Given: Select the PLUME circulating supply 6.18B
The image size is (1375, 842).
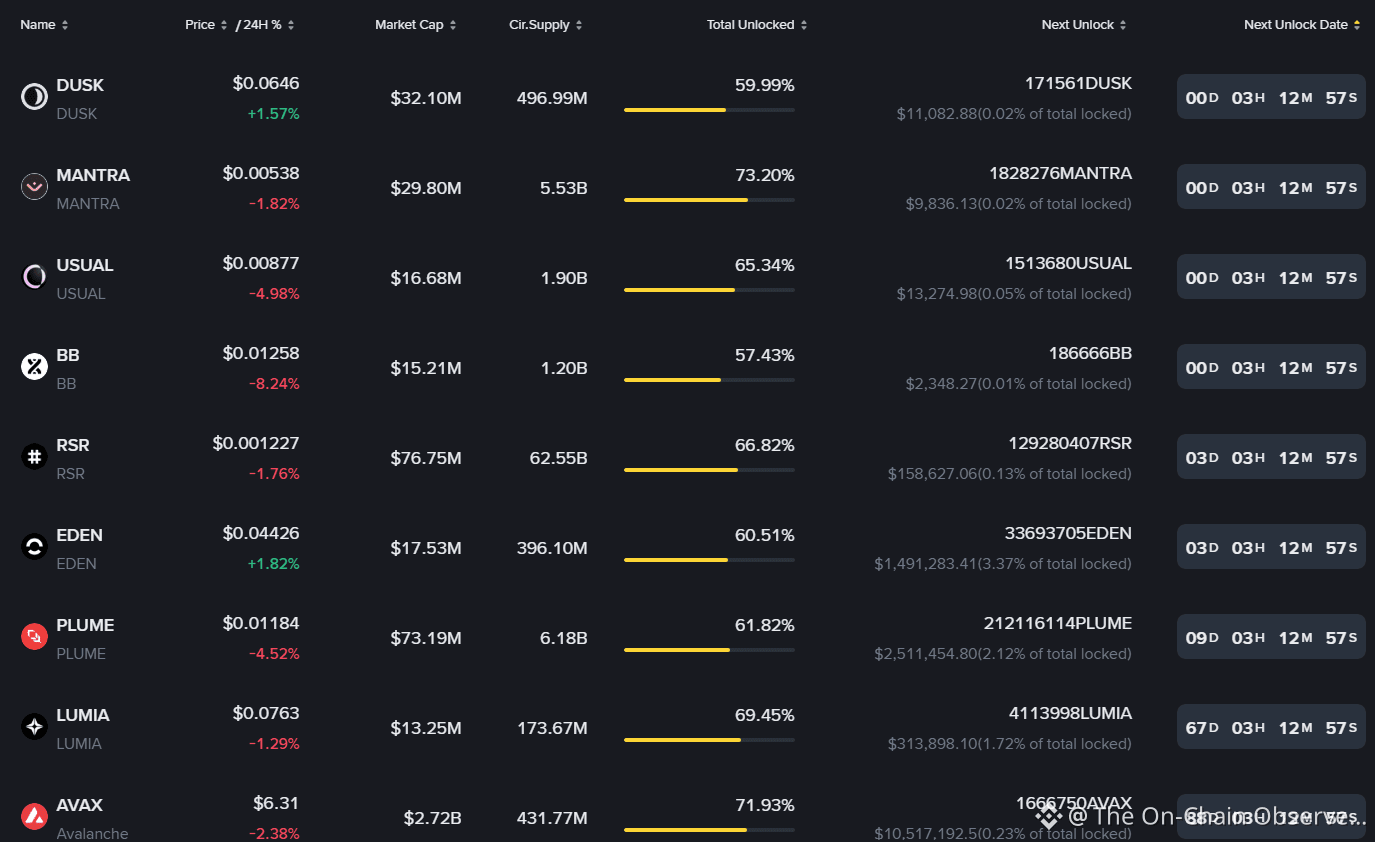Looking at the screenshot, I should [x=564, y=638].
